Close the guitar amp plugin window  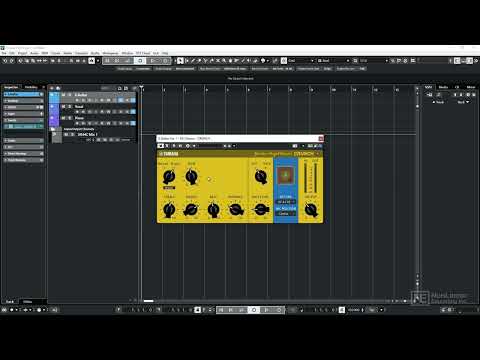[321, 138]
